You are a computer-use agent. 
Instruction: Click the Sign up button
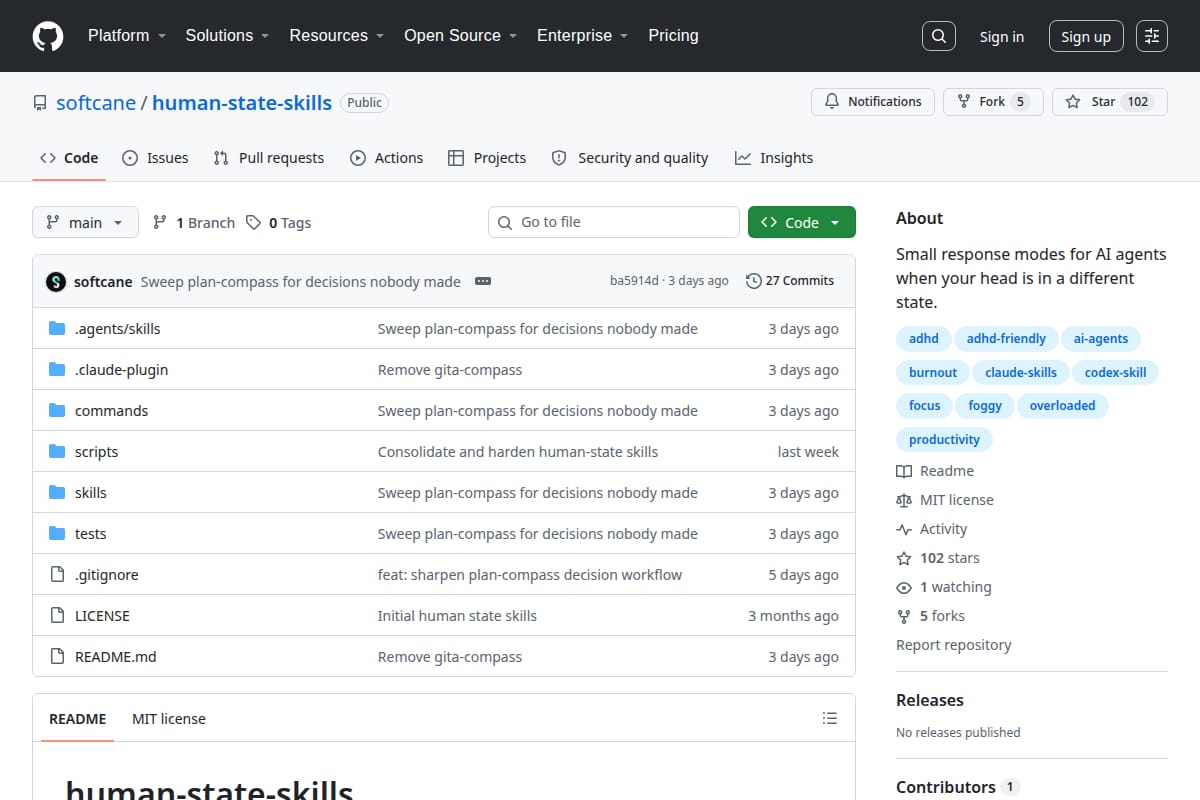click(1086, 36)
